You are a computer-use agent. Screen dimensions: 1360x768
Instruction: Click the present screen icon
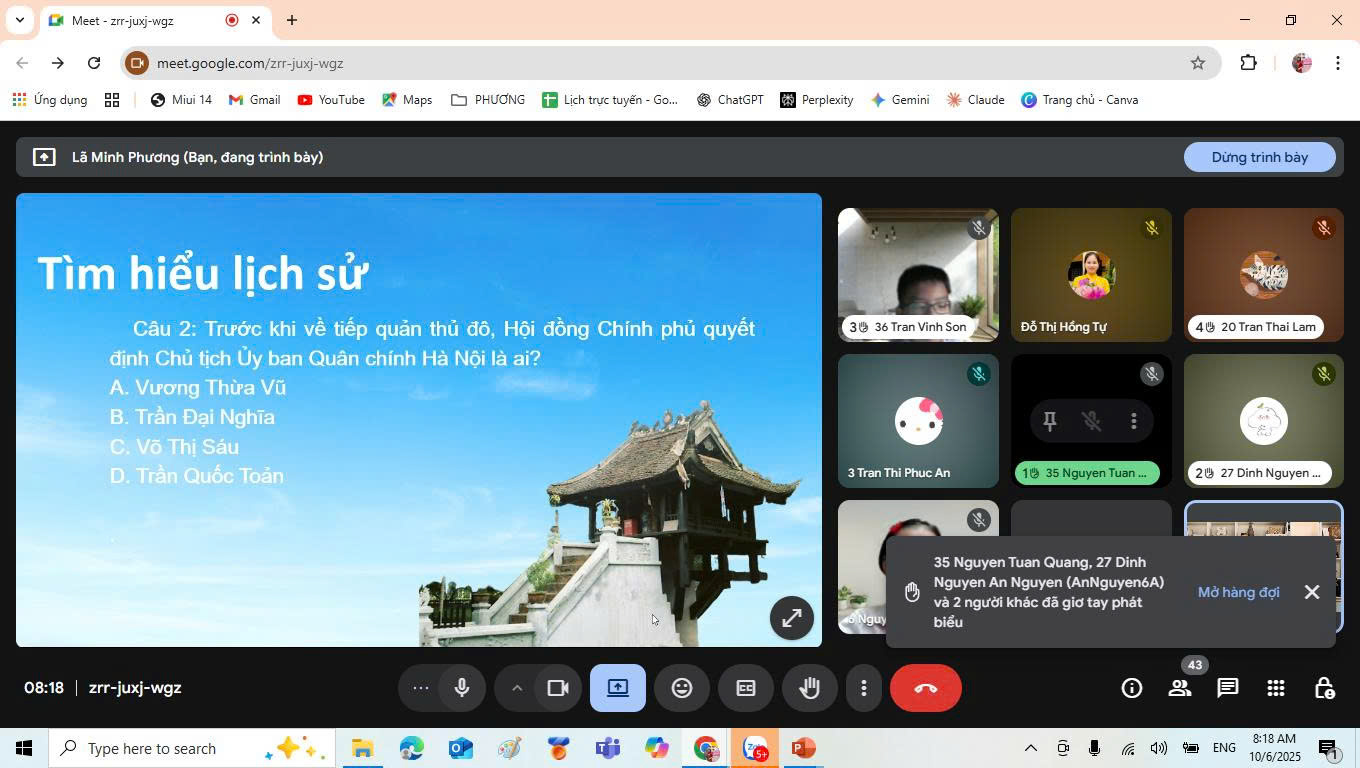(618, 688)
